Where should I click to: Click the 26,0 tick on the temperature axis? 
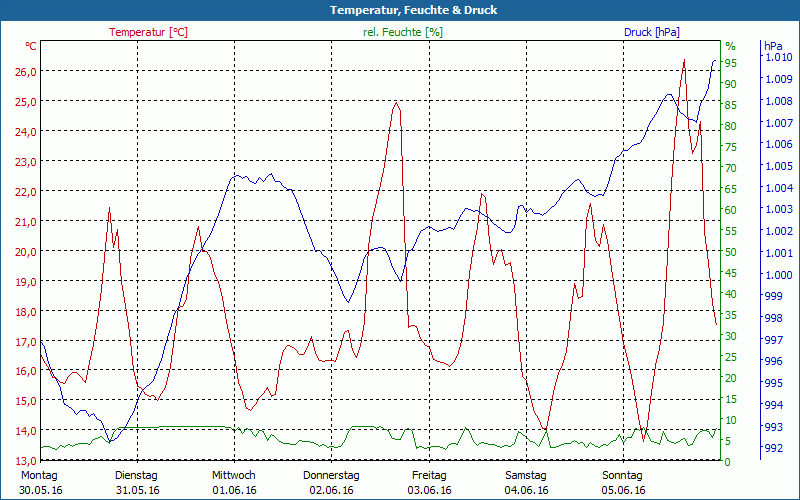point(24,71)
